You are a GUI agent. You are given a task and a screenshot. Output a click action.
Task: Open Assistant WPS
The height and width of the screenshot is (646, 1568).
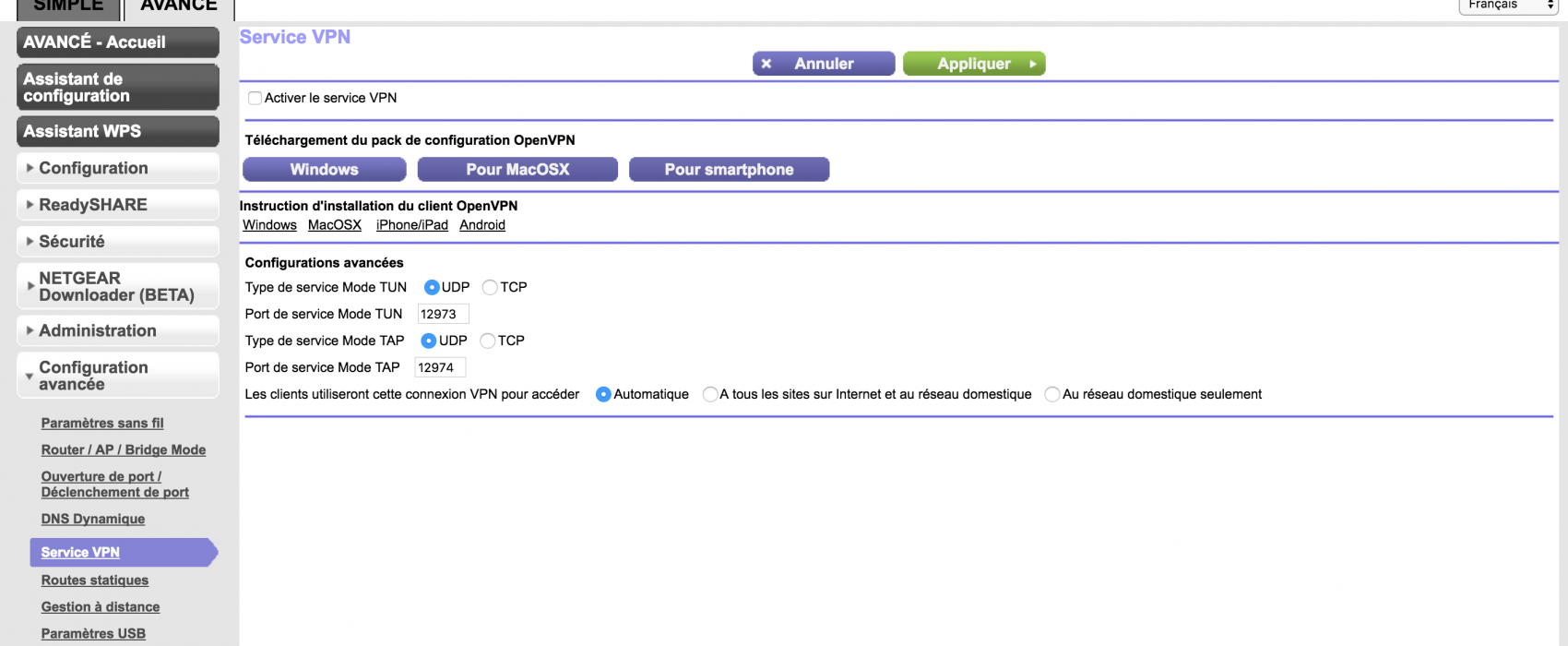click(x=118, y=132)
